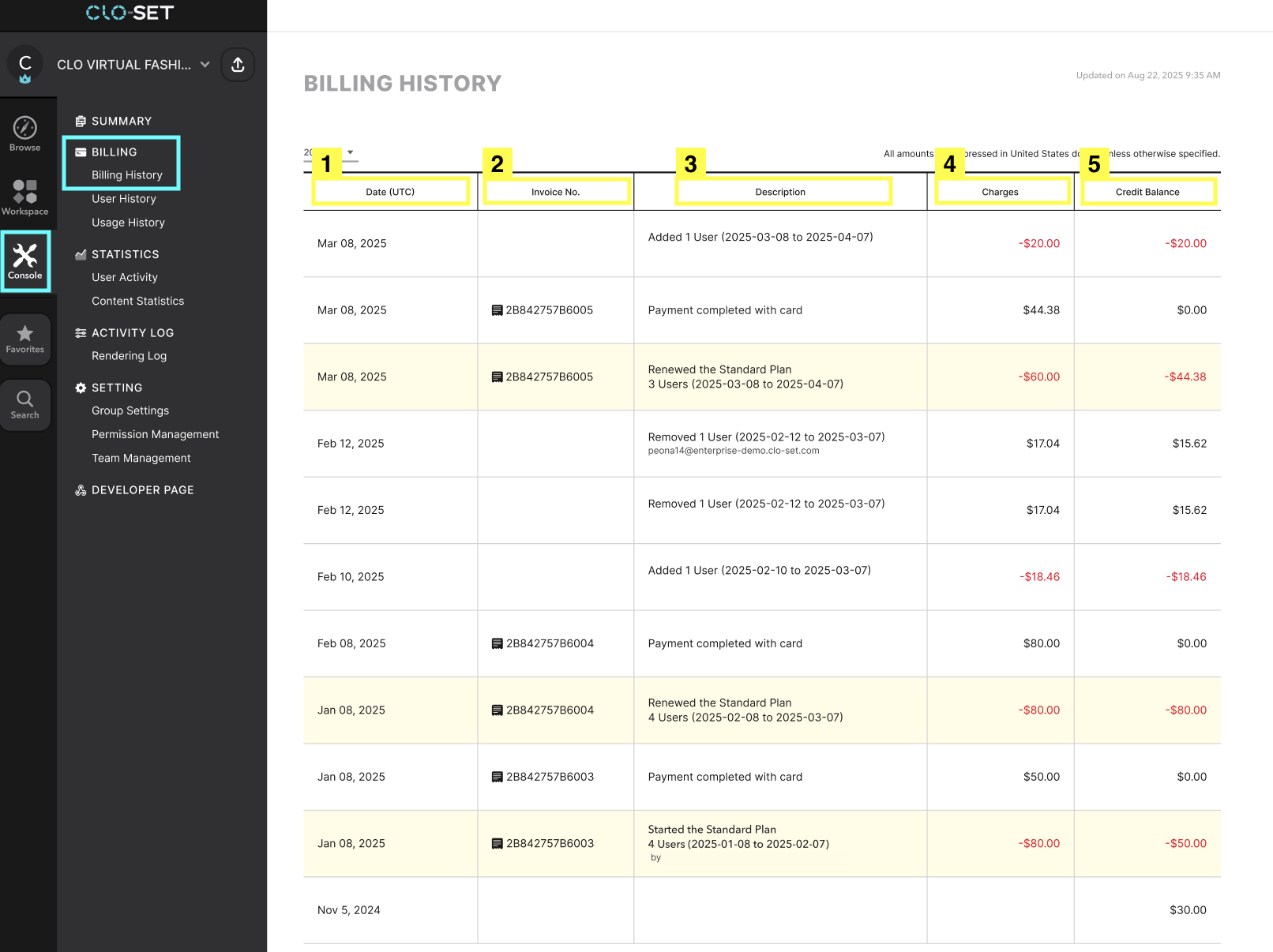
Task: Open Permission Management settings
Action: (x=155, y=434)
